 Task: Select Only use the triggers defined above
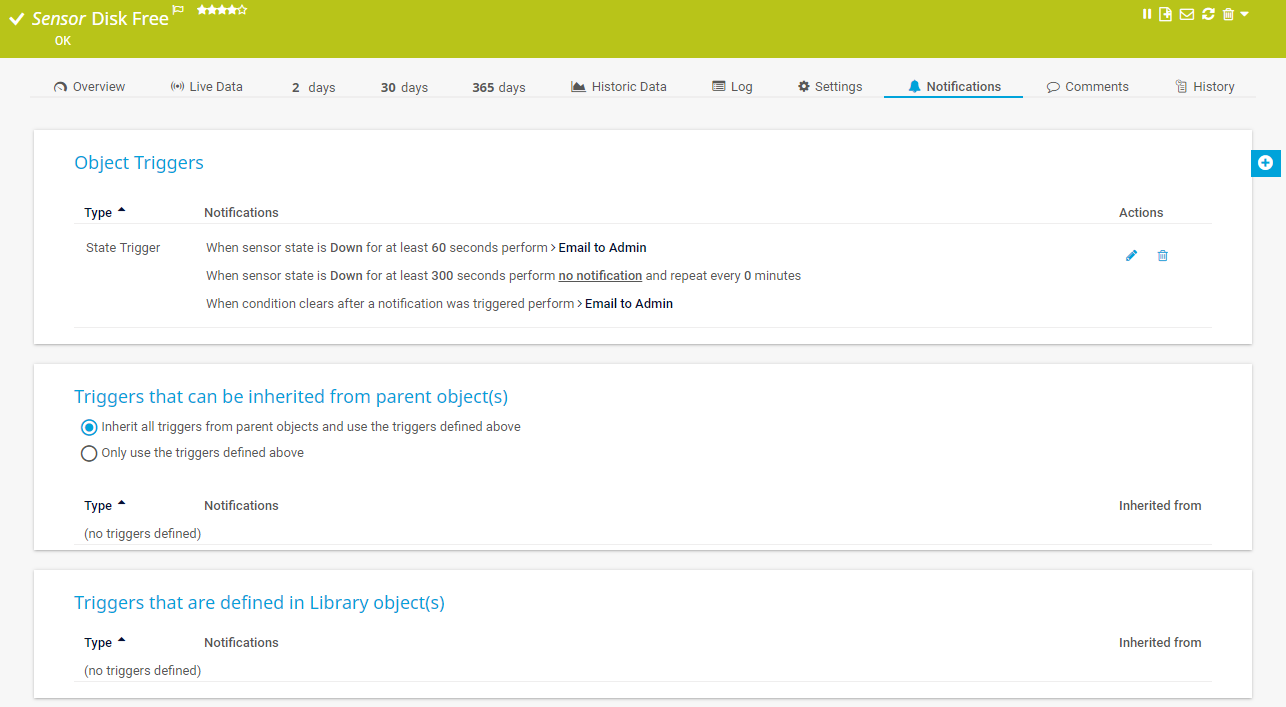(89, 453)
